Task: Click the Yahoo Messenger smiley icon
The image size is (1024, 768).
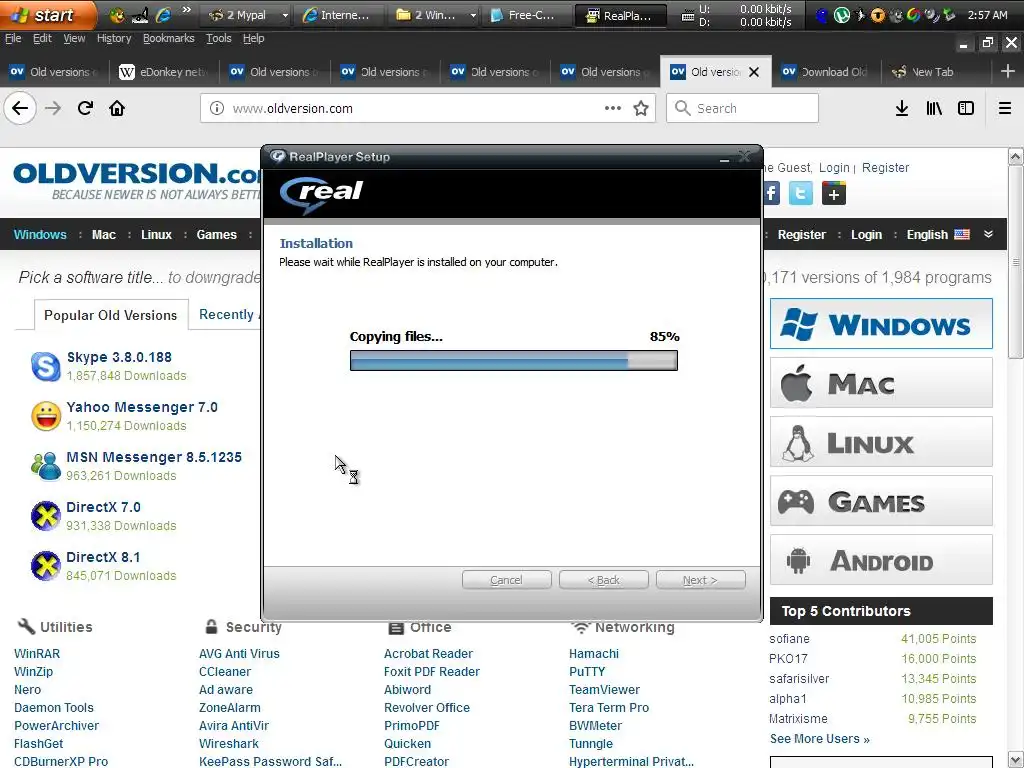Action: [x=46, y=416]
